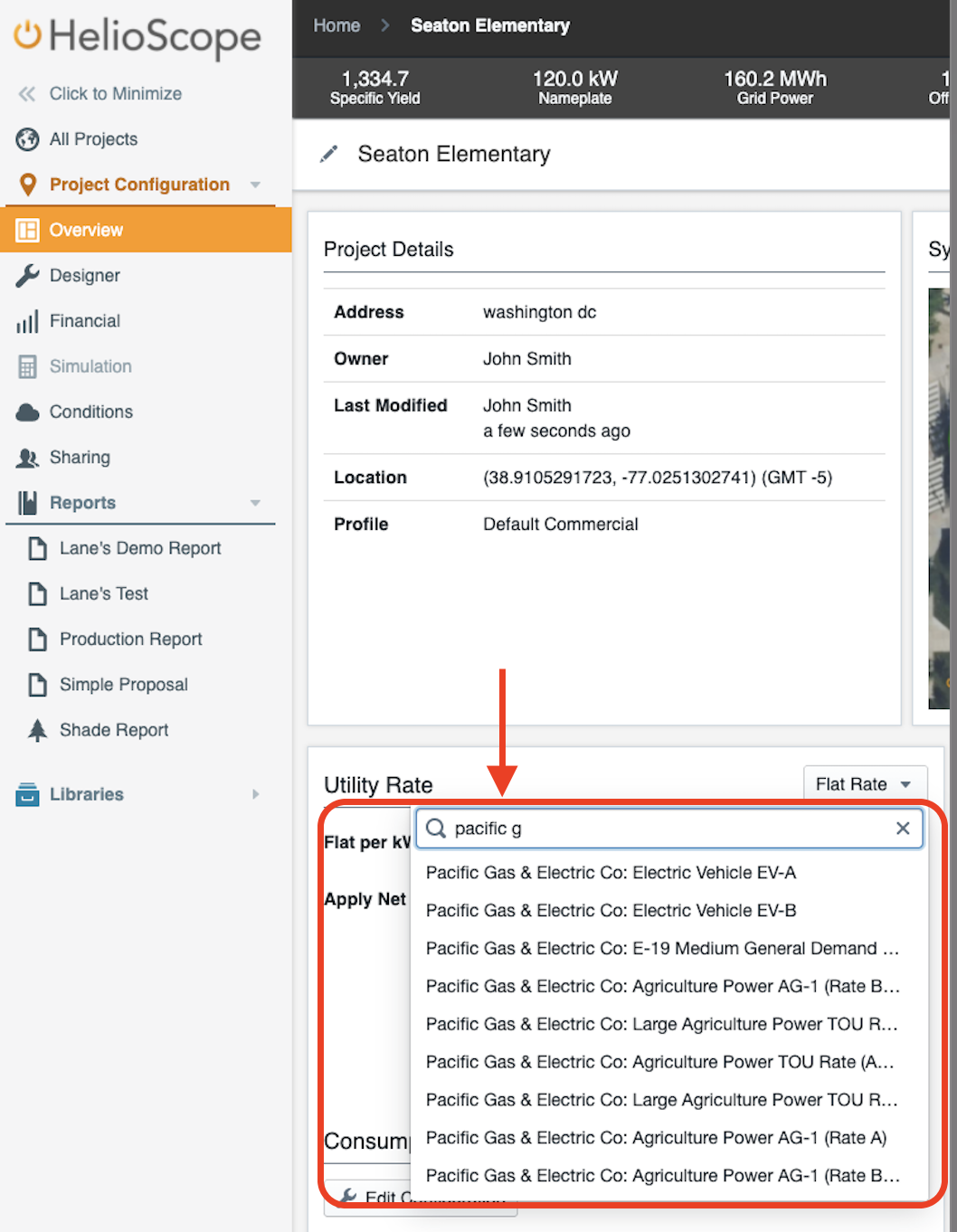Click the Overview layout icon
Viewport: 957px width, 1232px height.
click(28, 230)
